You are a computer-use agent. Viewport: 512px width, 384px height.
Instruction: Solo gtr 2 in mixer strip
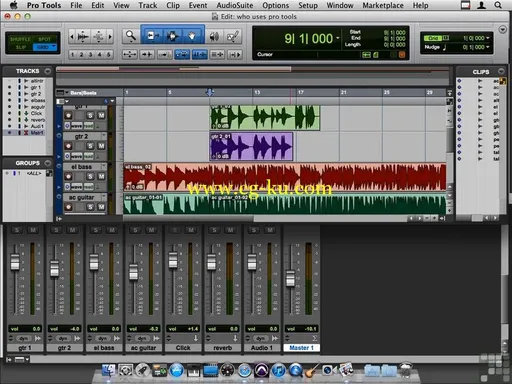[x=56, y=230]
